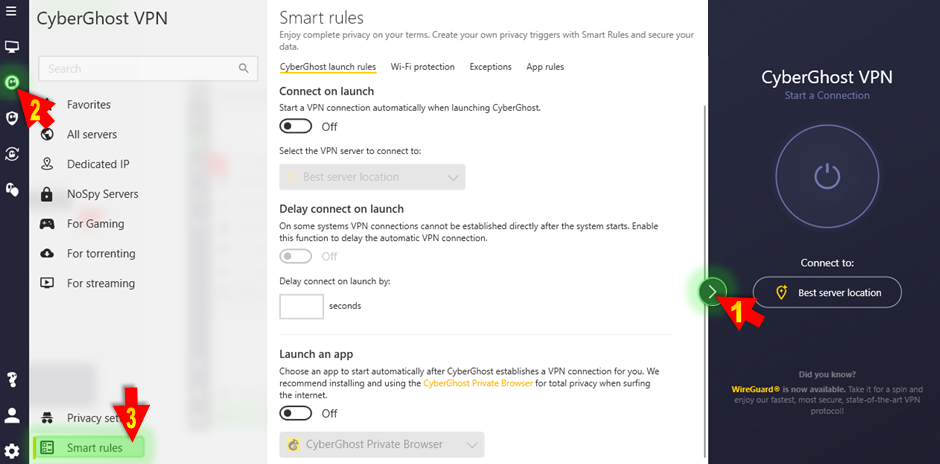Screen dimensions: 940x464
Task: Click the Dedicated IP pin icon
Action: pyautogui.click(x=47, y=164)
